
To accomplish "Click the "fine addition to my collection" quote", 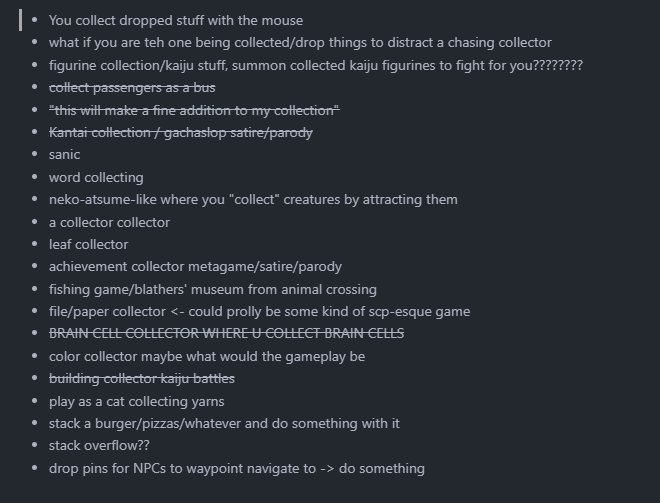I will [194, 110].
